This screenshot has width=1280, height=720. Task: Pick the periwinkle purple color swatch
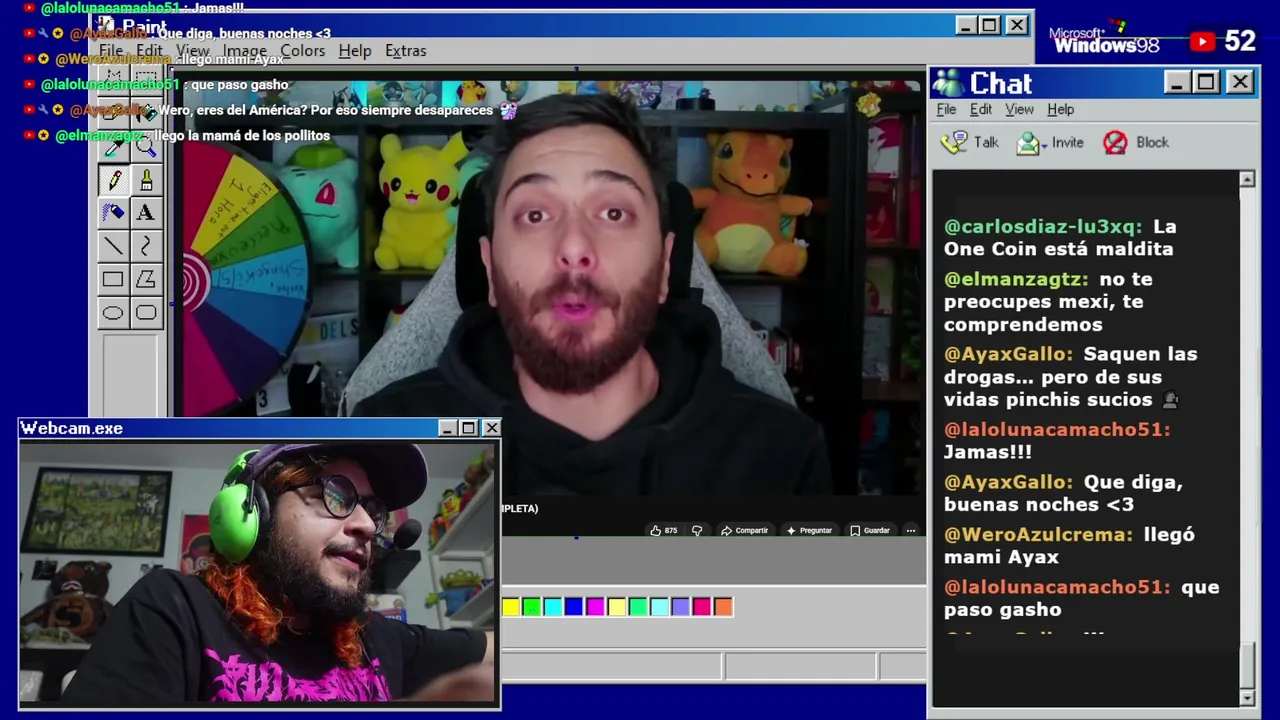pyautogui.click(x=680, y=606)
